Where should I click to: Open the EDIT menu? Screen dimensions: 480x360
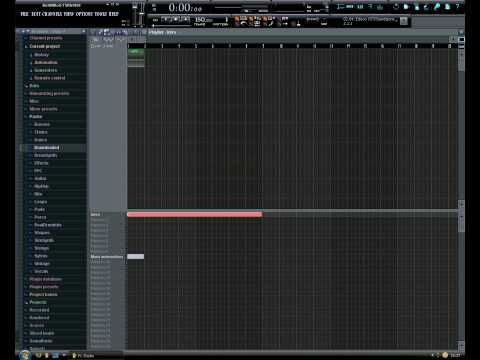coord(36,14)
